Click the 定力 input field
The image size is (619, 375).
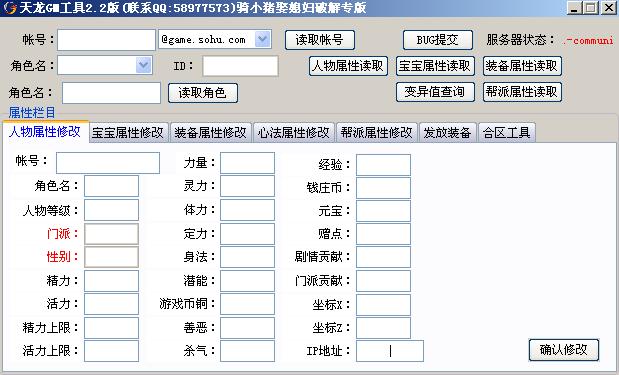tap(248, 234)
